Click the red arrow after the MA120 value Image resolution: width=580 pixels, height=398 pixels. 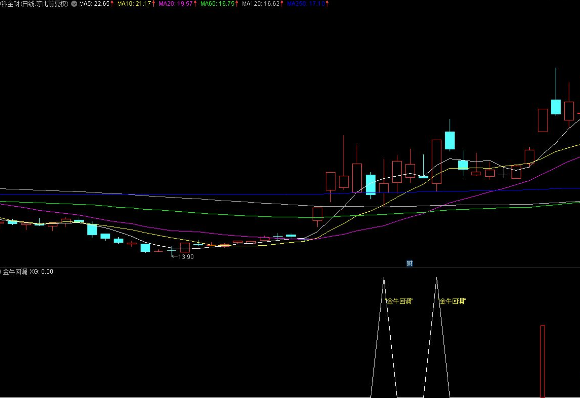tap(282, 4)
